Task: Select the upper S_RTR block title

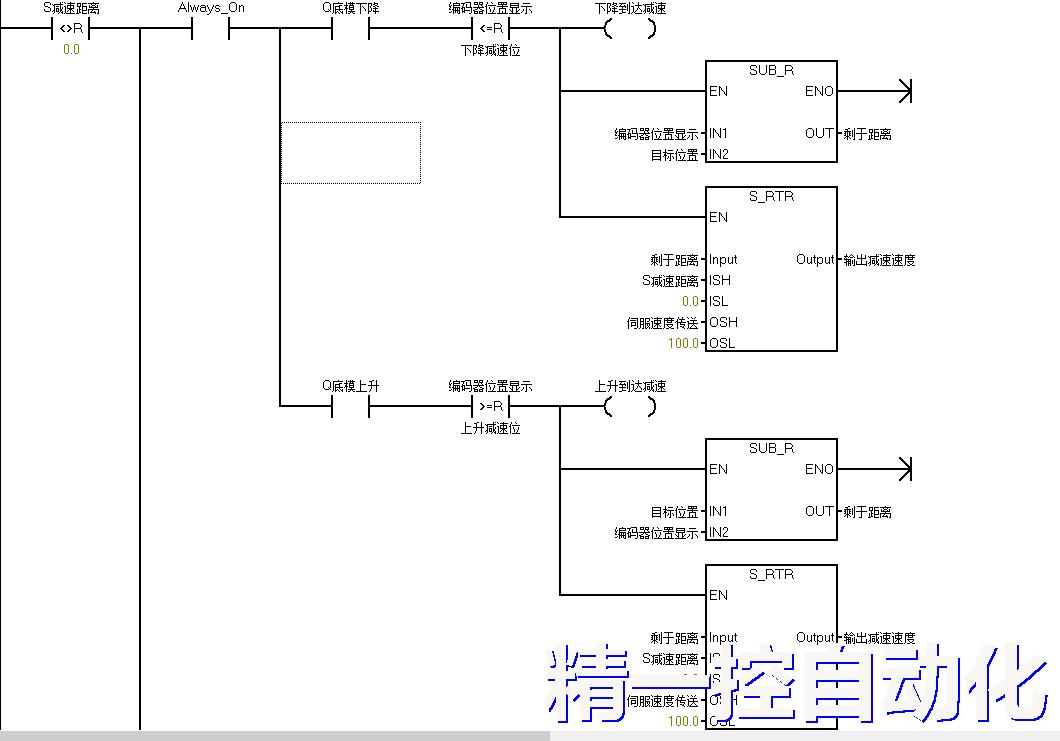Action: (x=771, y=196)
